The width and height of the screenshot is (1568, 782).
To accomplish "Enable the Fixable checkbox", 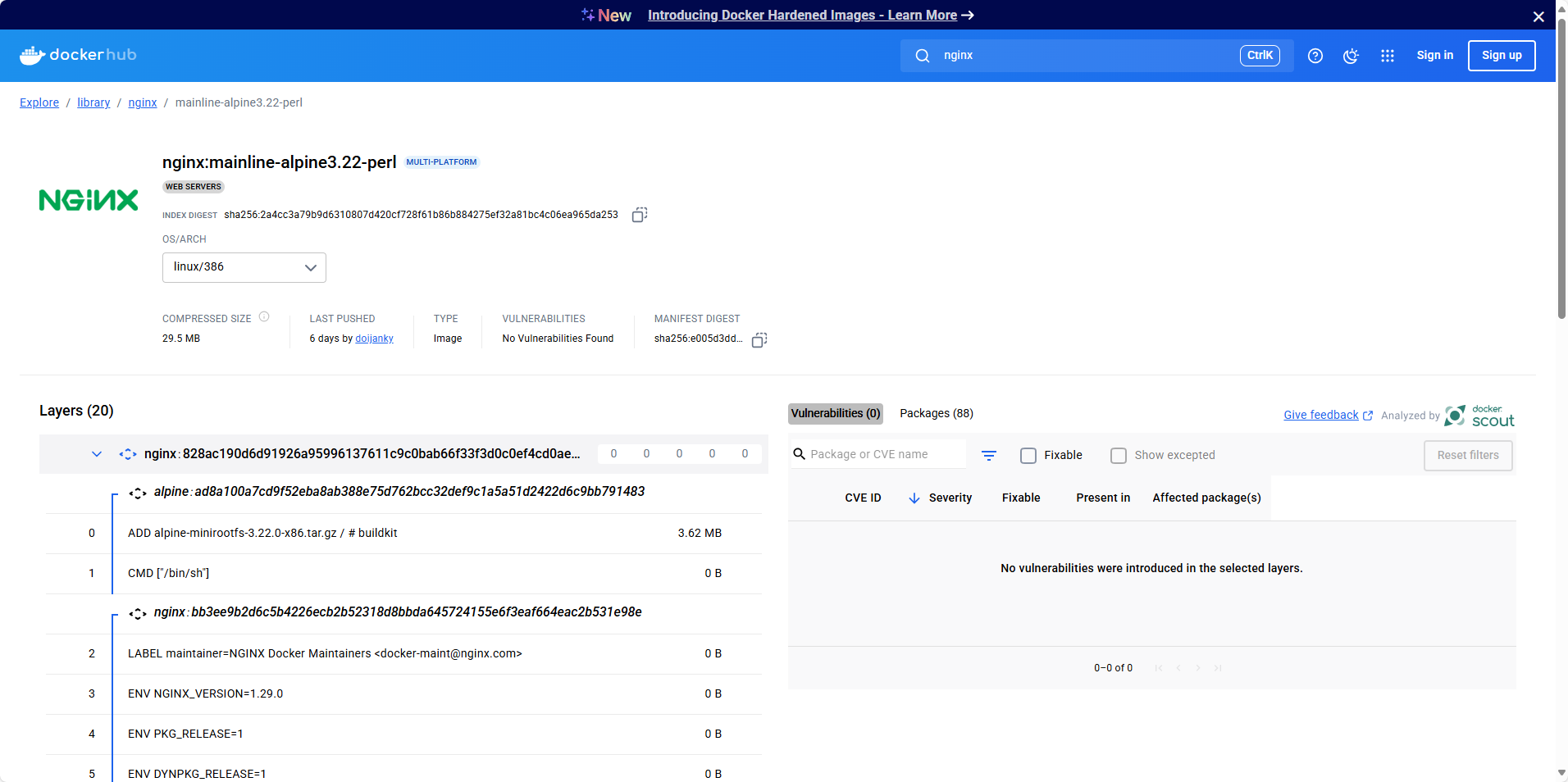I will (1028, 456).
